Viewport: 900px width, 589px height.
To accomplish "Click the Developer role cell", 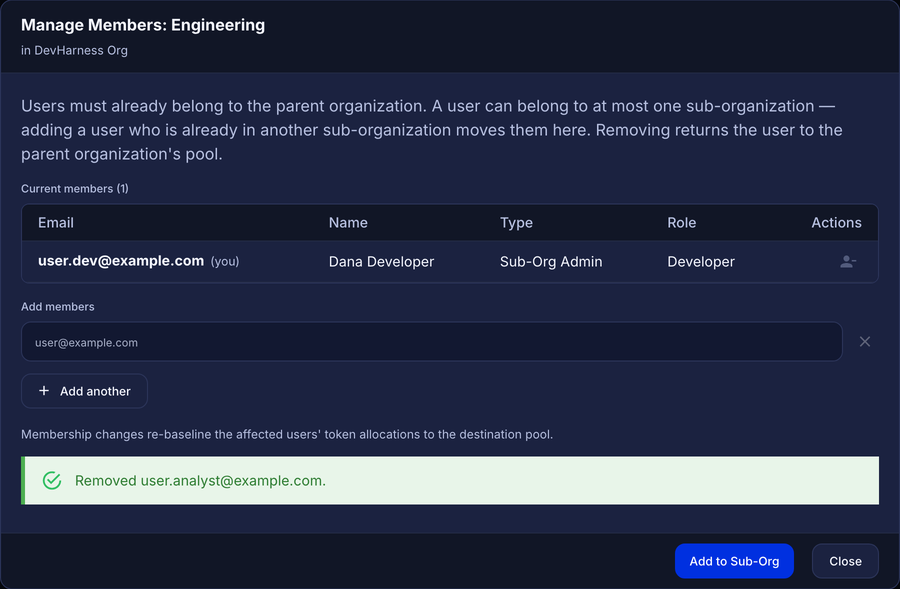I will tap(701, 262).
